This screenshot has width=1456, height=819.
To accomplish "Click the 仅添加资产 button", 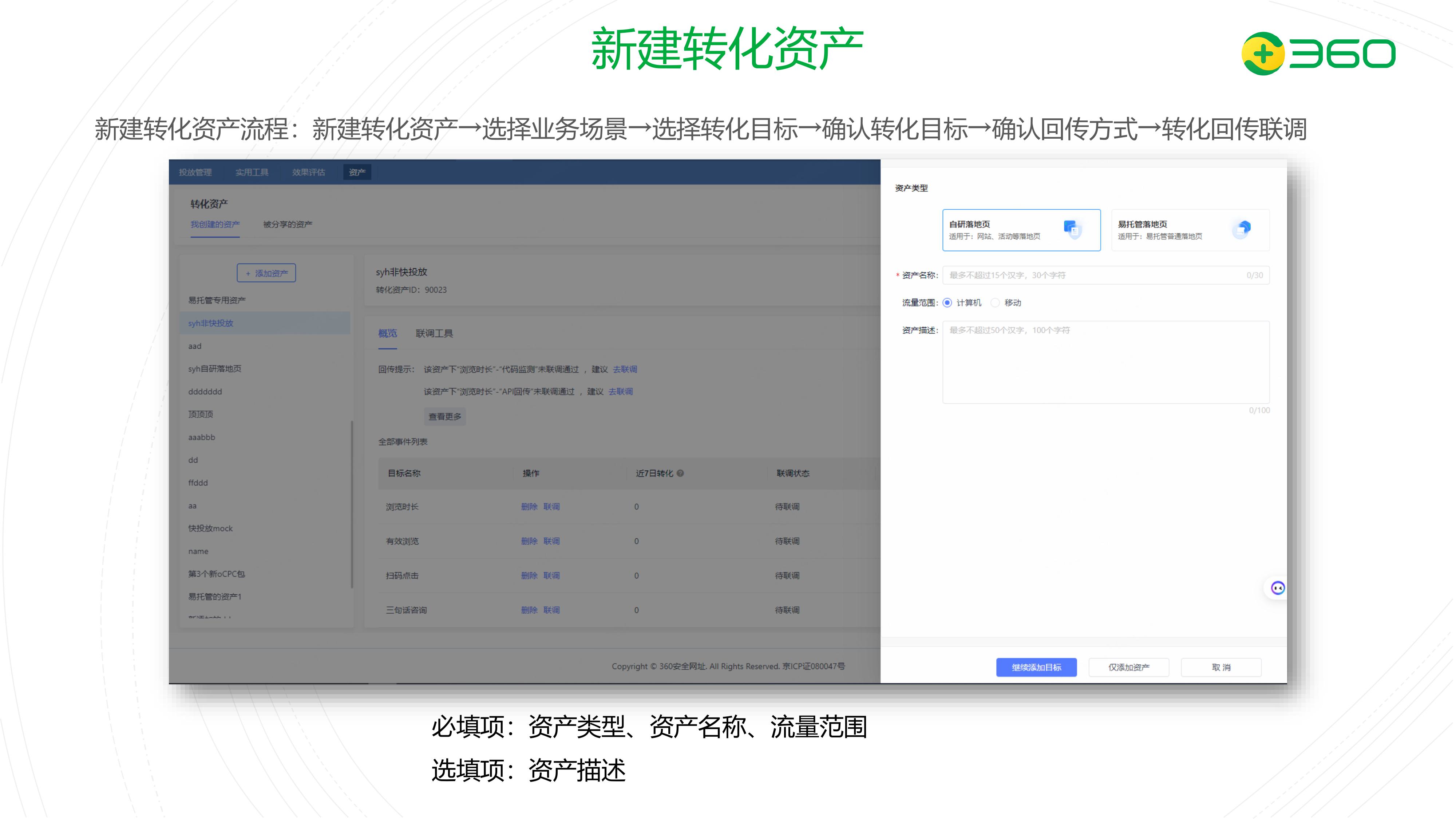I will pyautogui.click(x=1129, y=668).
